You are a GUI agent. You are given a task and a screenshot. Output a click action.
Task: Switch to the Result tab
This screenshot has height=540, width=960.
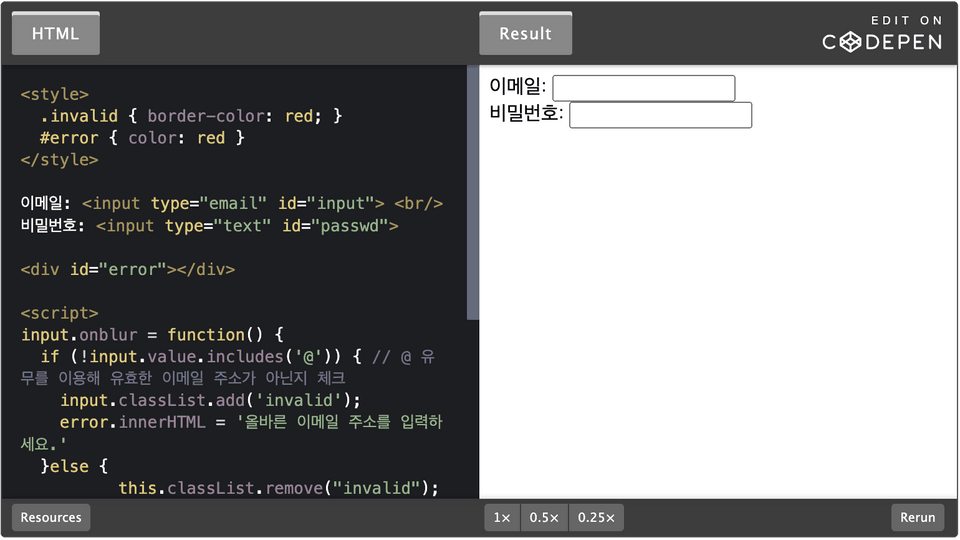tap(525, 34)
